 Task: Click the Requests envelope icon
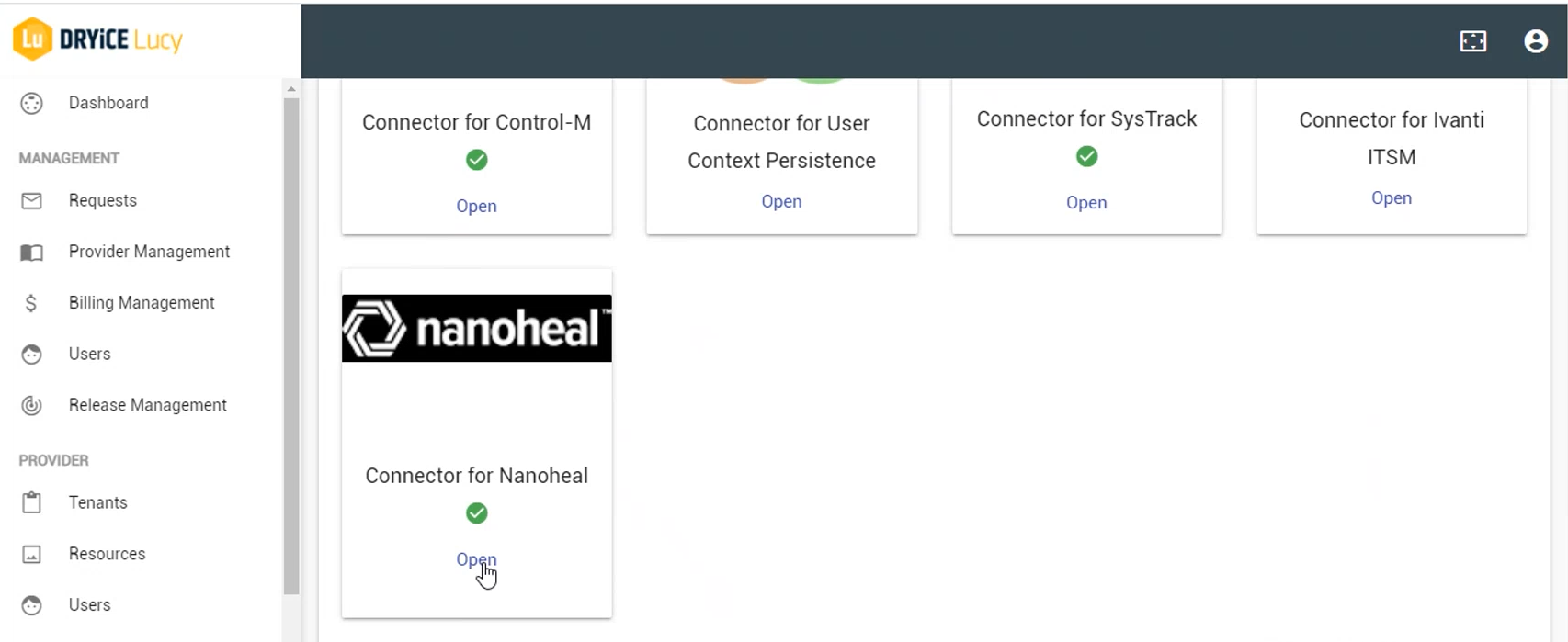click(31, 201)
